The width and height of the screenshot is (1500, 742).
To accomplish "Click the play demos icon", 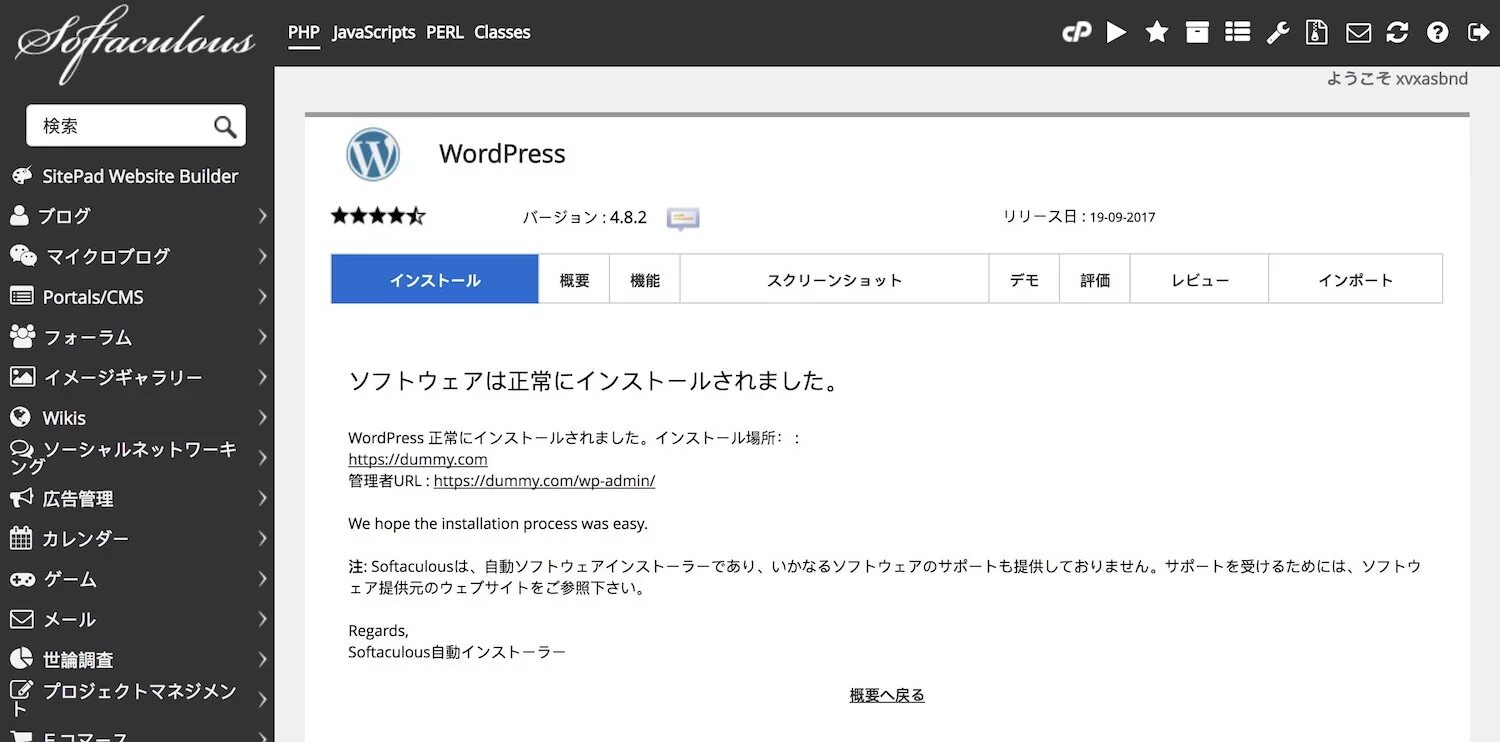I will (1116, 33).
